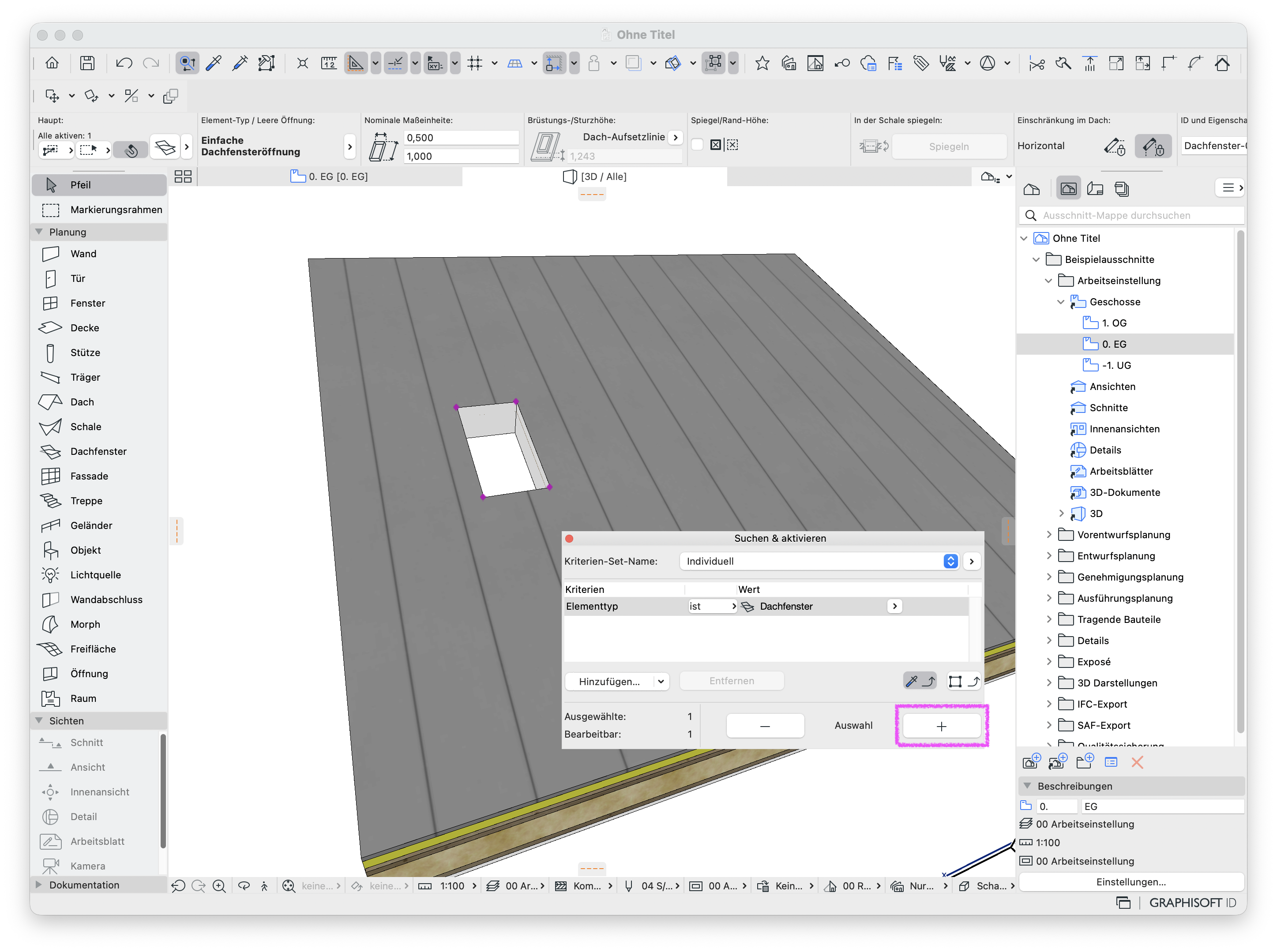Click the plus Auswahl button
1277x952 pixels.
942,726
